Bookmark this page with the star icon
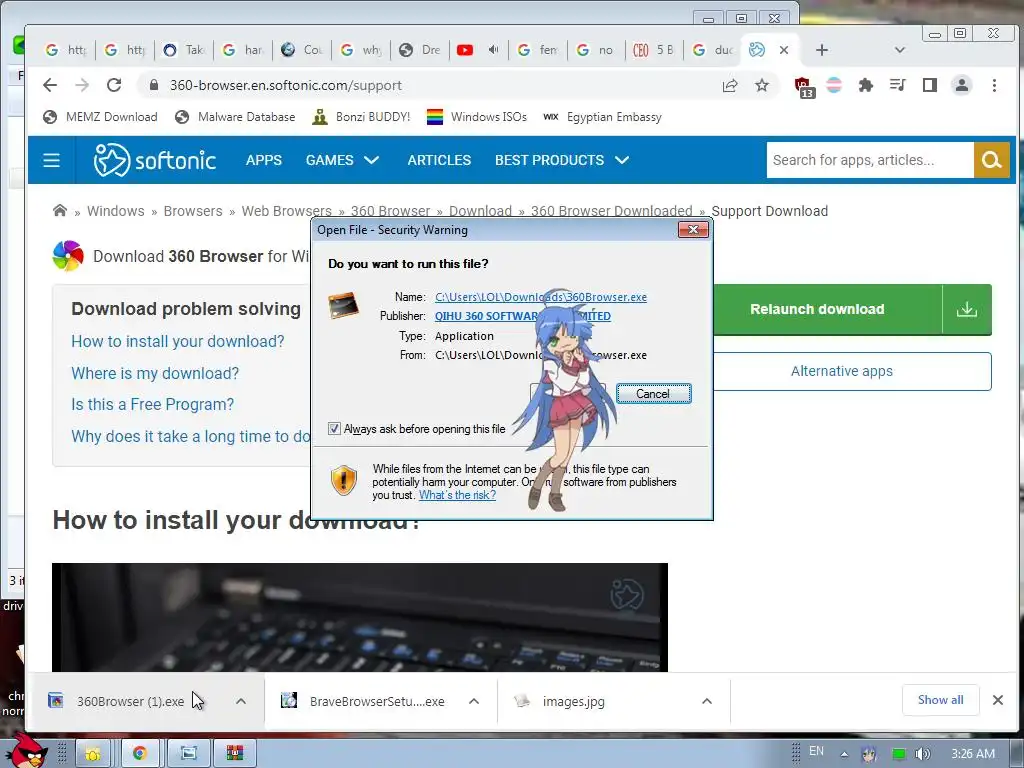 click(761, 85)
